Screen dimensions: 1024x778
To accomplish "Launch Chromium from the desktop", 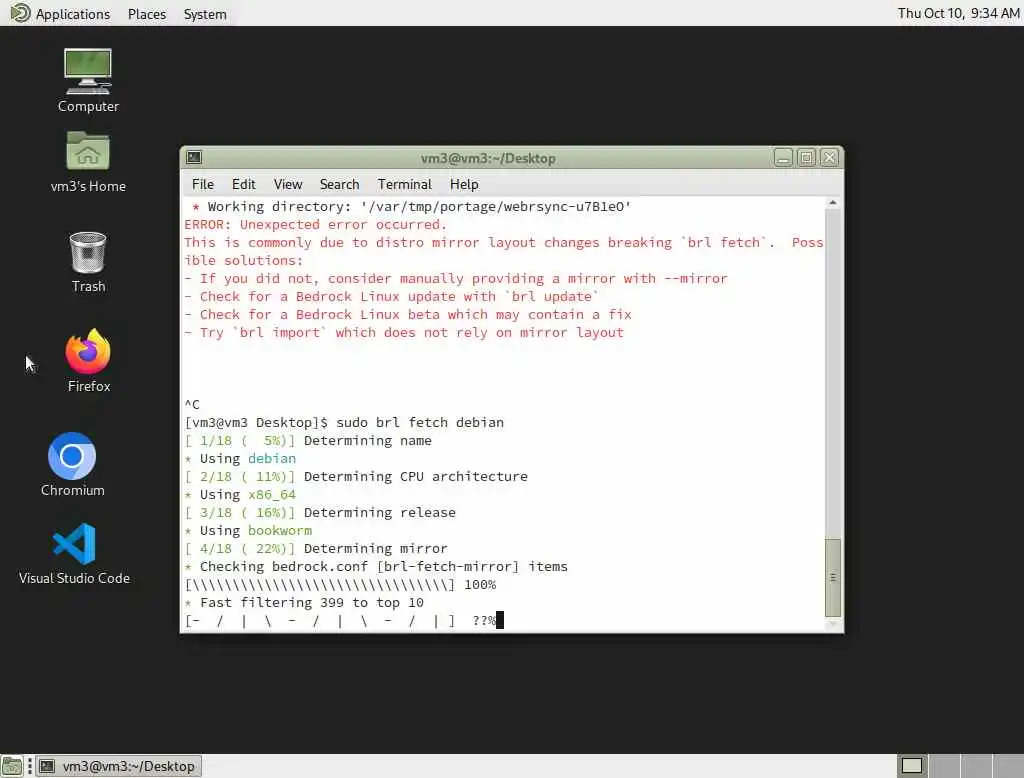I will click(72, 464).
